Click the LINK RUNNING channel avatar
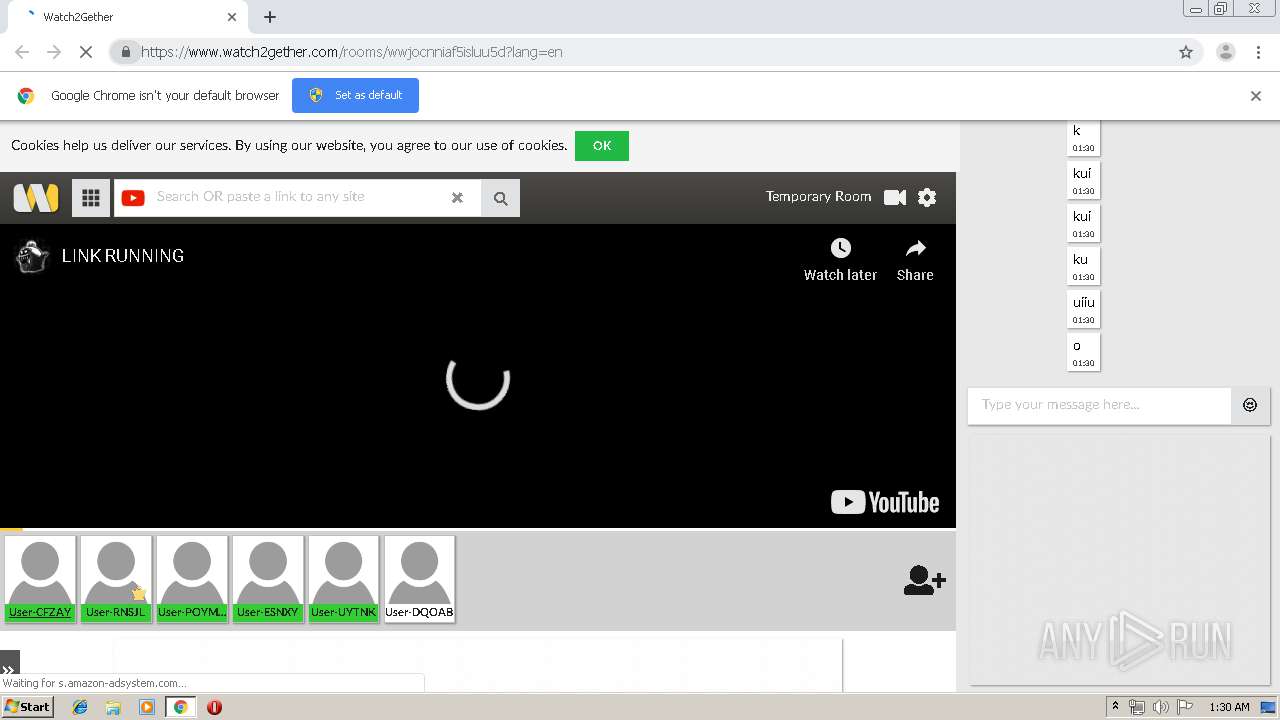The height and width of the screenshot is (720, 1280). [x=33, y=256]
